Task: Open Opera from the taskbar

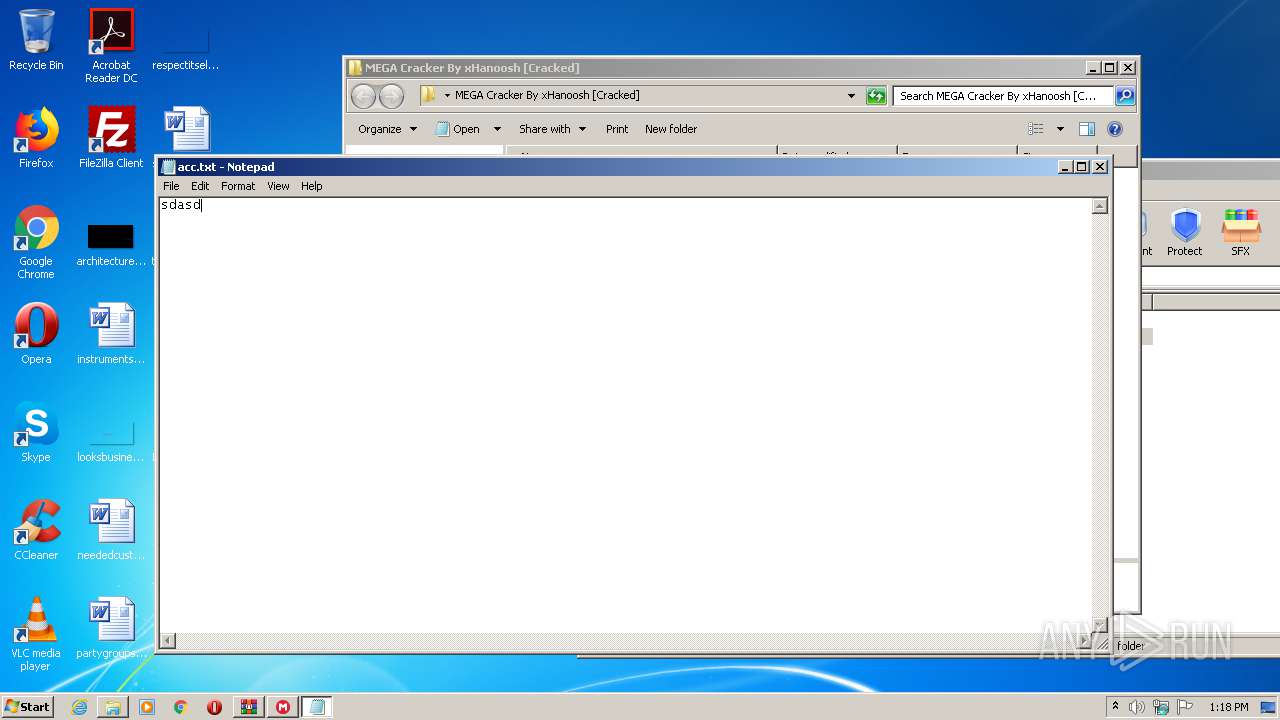Action: [x=215, y=707]
